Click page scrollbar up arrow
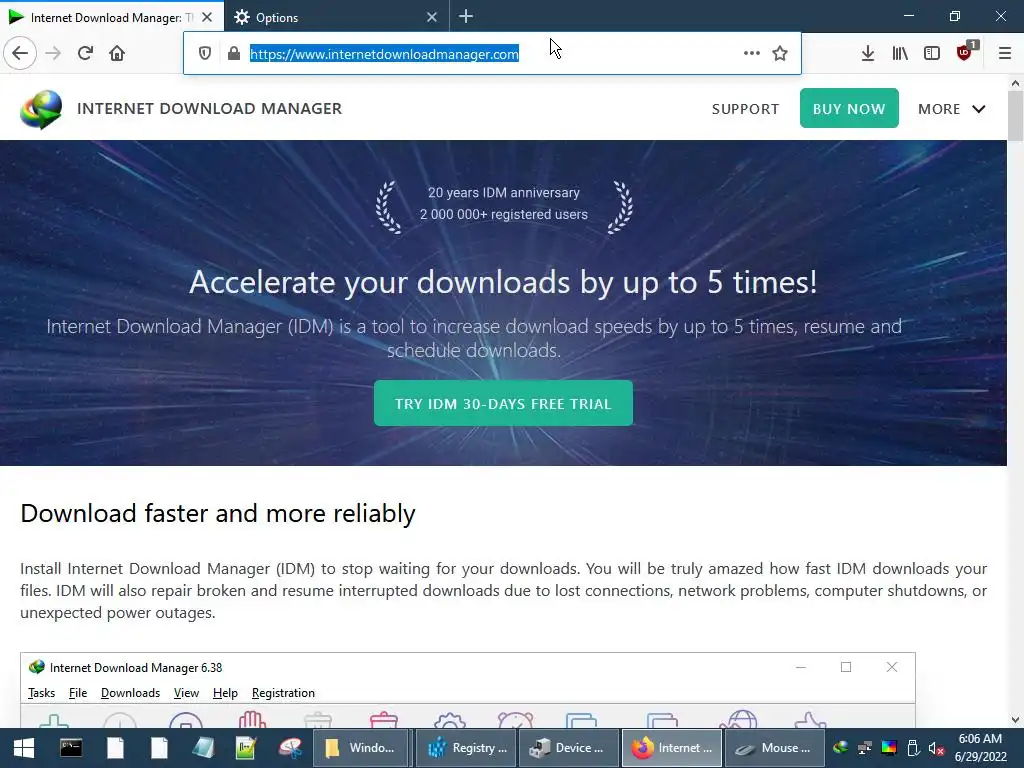 pyautogui.click(x=1016, y=83)
